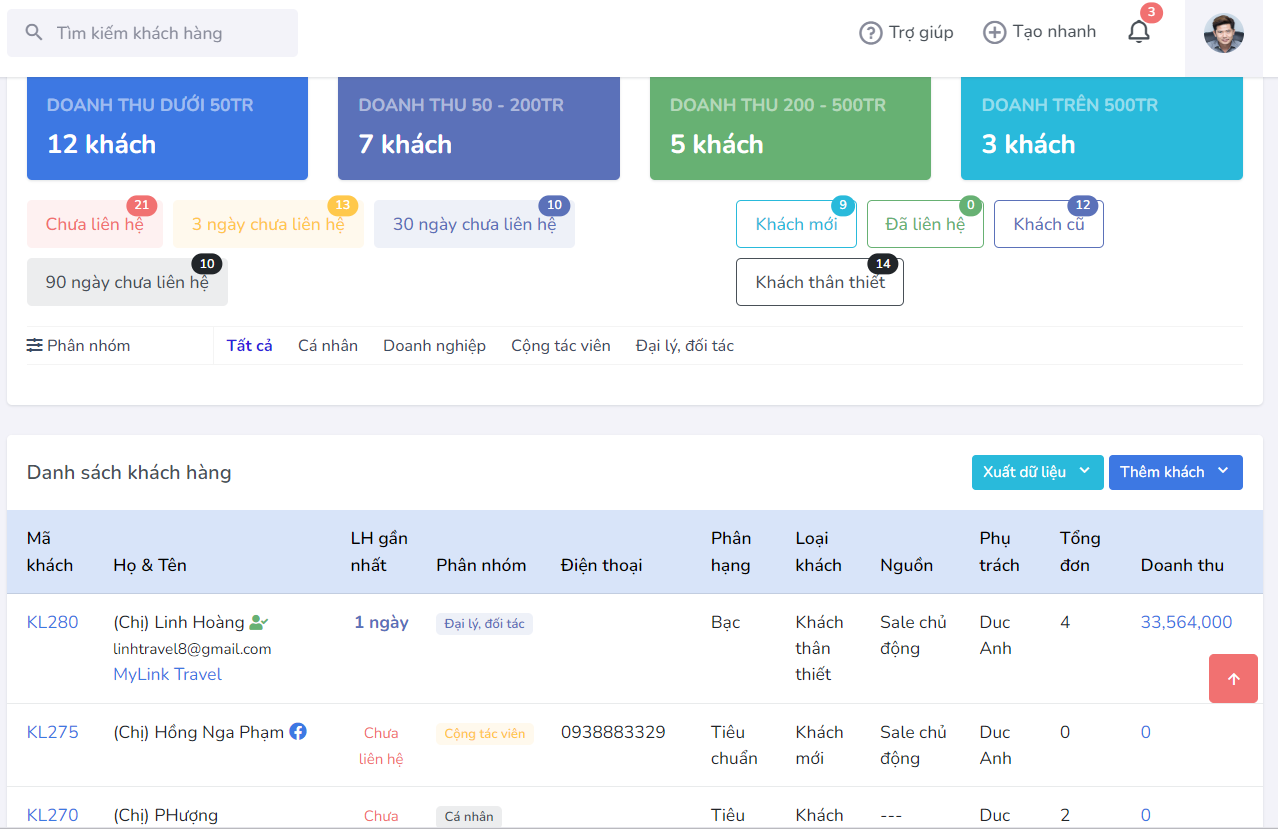This screenshot has height=829, width=1278.
Task: Filter by Chưa liên hệ tag
Action: coord(95,224)
